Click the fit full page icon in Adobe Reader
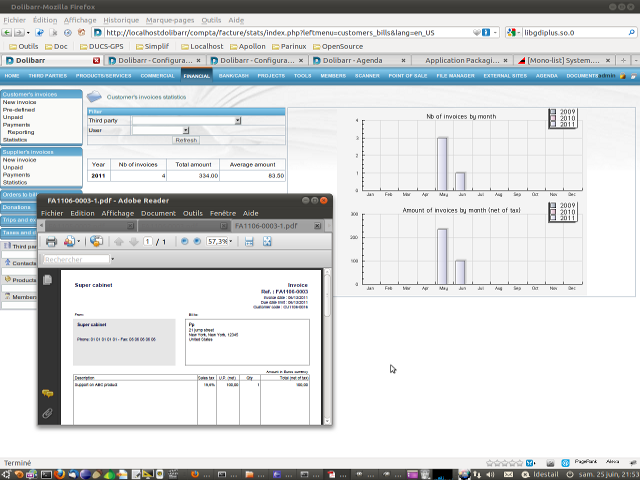 point(267,242)
